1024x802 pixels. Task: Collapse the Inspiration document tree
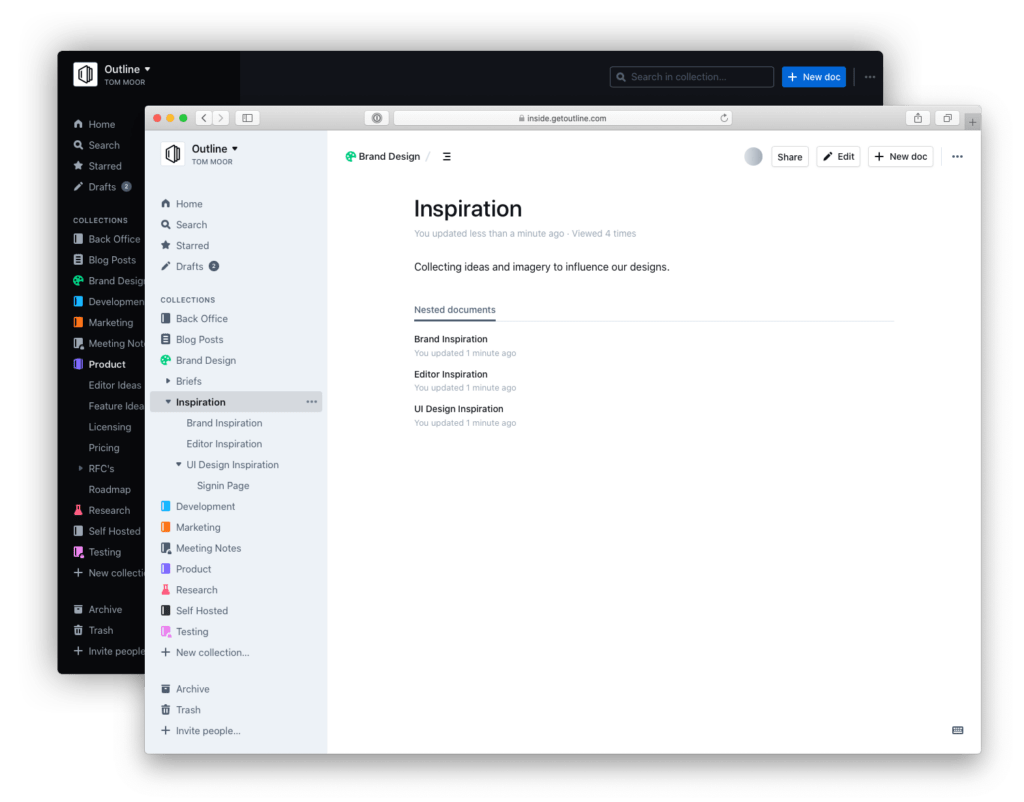[168, 402]
